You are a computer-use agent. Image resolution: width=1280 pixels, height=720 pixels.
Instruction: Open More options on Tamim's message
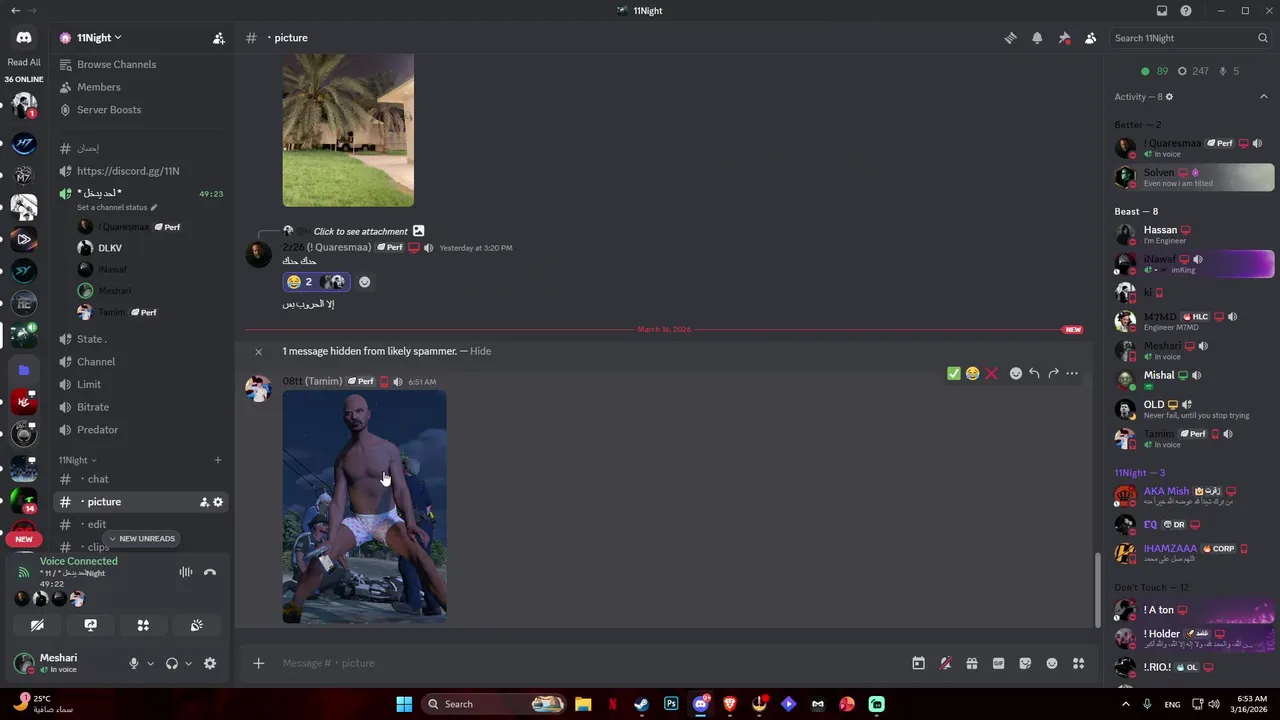click(1072, 373)
